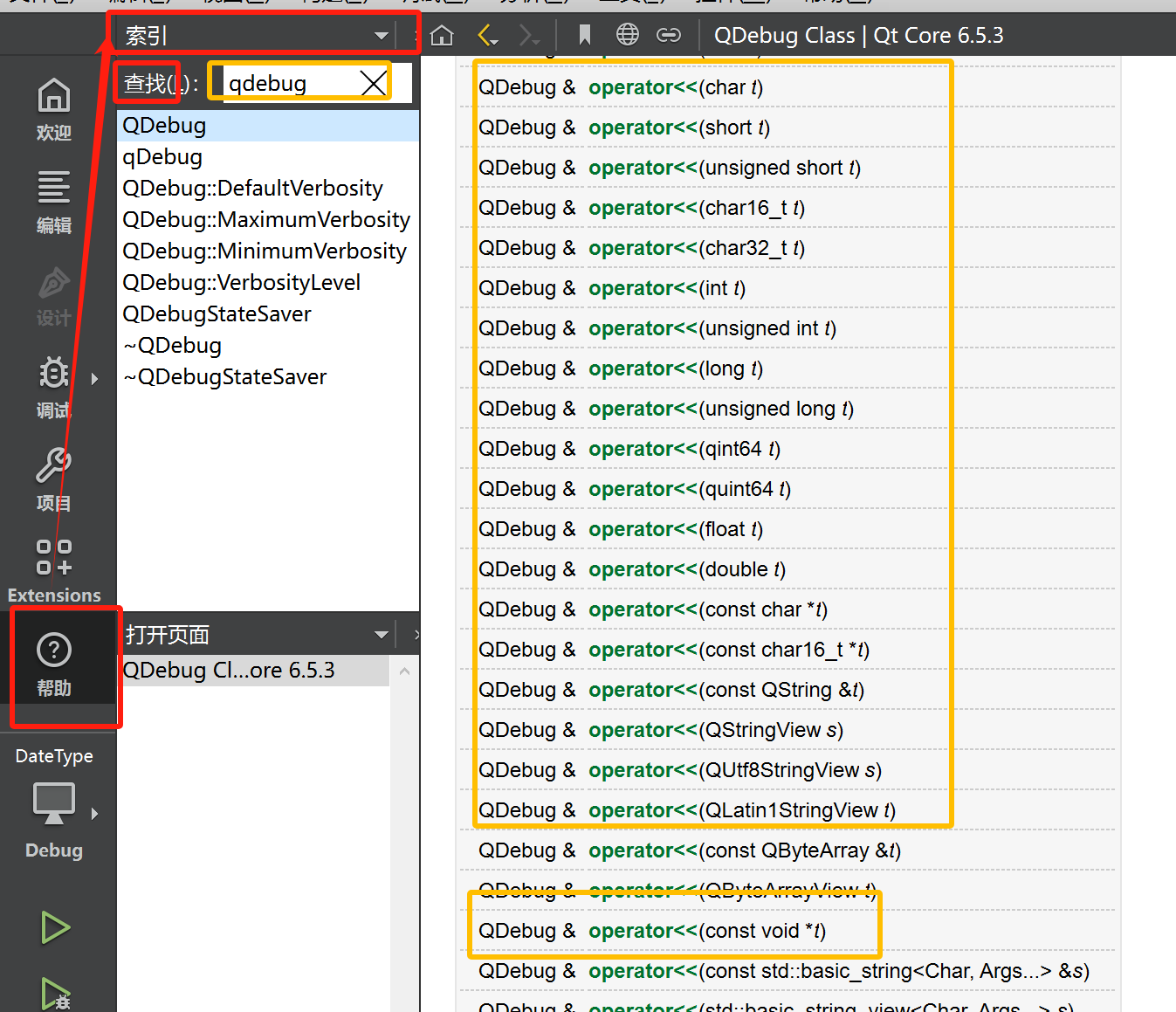Expand the kit selector arrow
The width and height of the screenshot is (1176, 1012).
point(94,814)
